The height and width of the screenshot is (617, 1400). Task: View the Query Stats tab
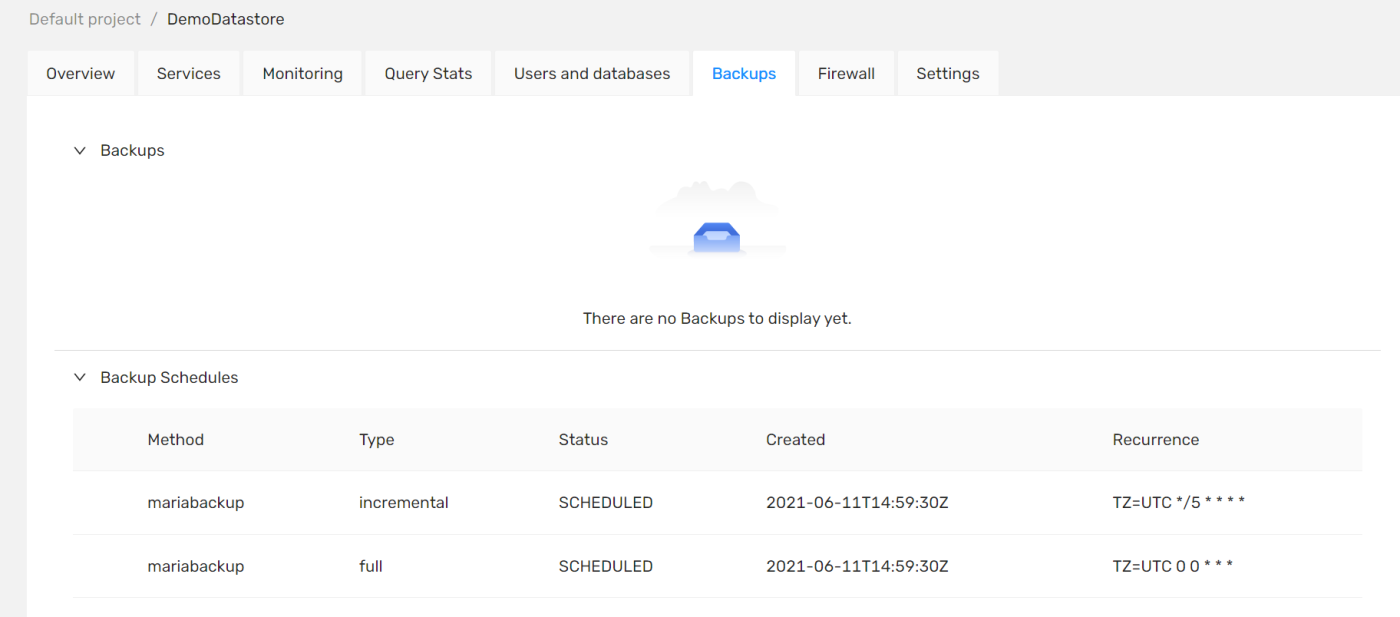(x=428, y=72)
